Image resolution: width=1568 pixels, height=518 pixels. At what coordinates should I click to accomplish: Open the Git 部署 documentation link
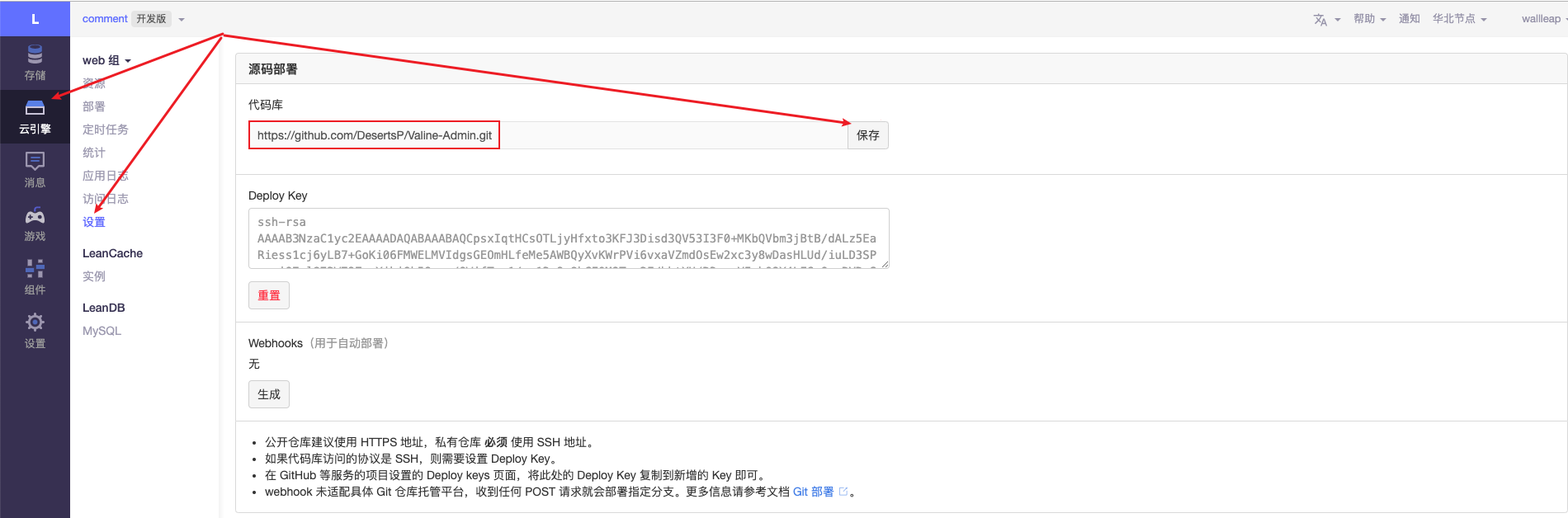click(x=813, y=492)
